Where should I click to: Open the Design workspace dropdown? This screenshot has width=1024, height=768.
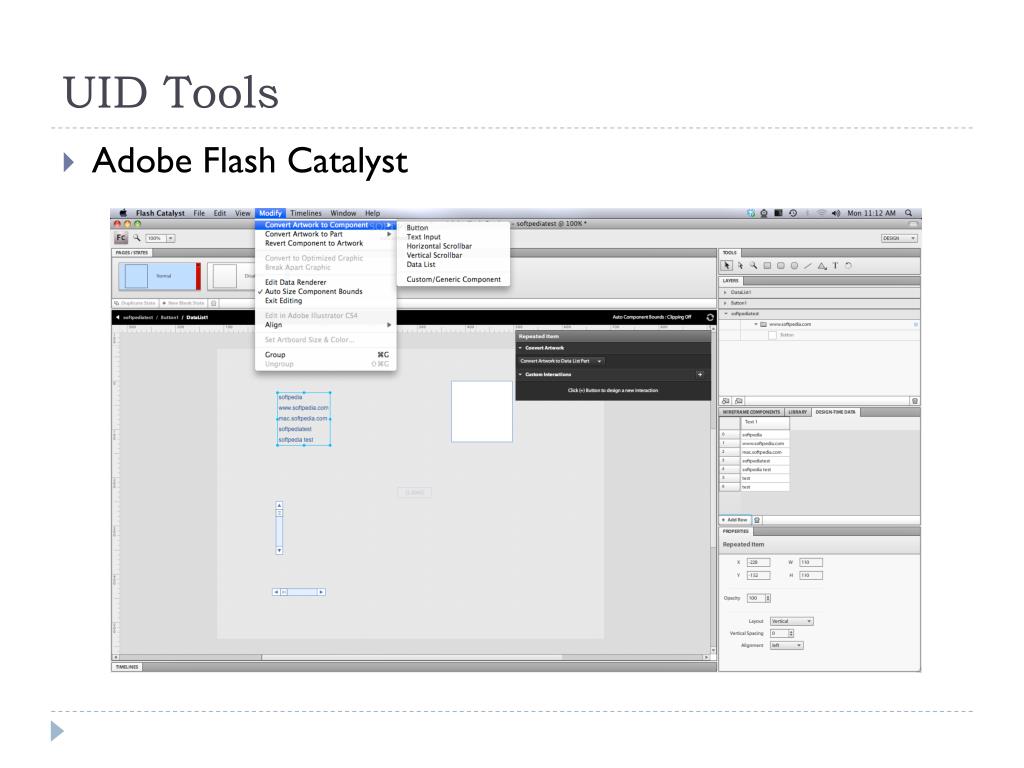point(899,238)
